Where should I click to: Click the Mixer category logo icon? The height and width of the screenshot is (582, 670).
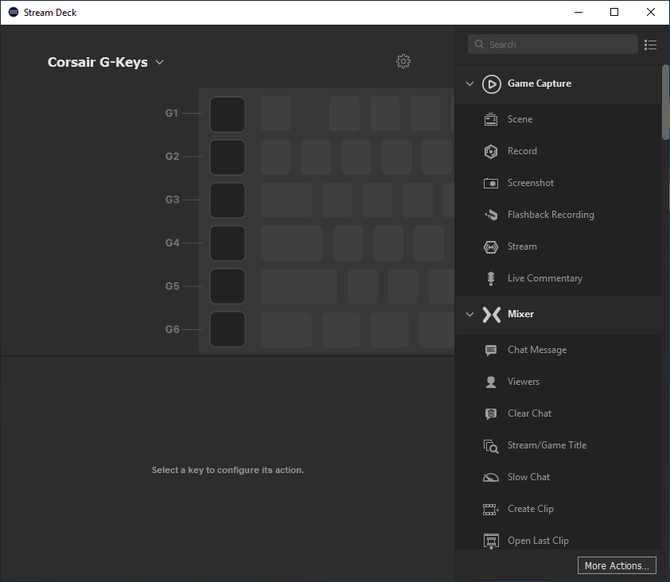click(x=491, y=315)
